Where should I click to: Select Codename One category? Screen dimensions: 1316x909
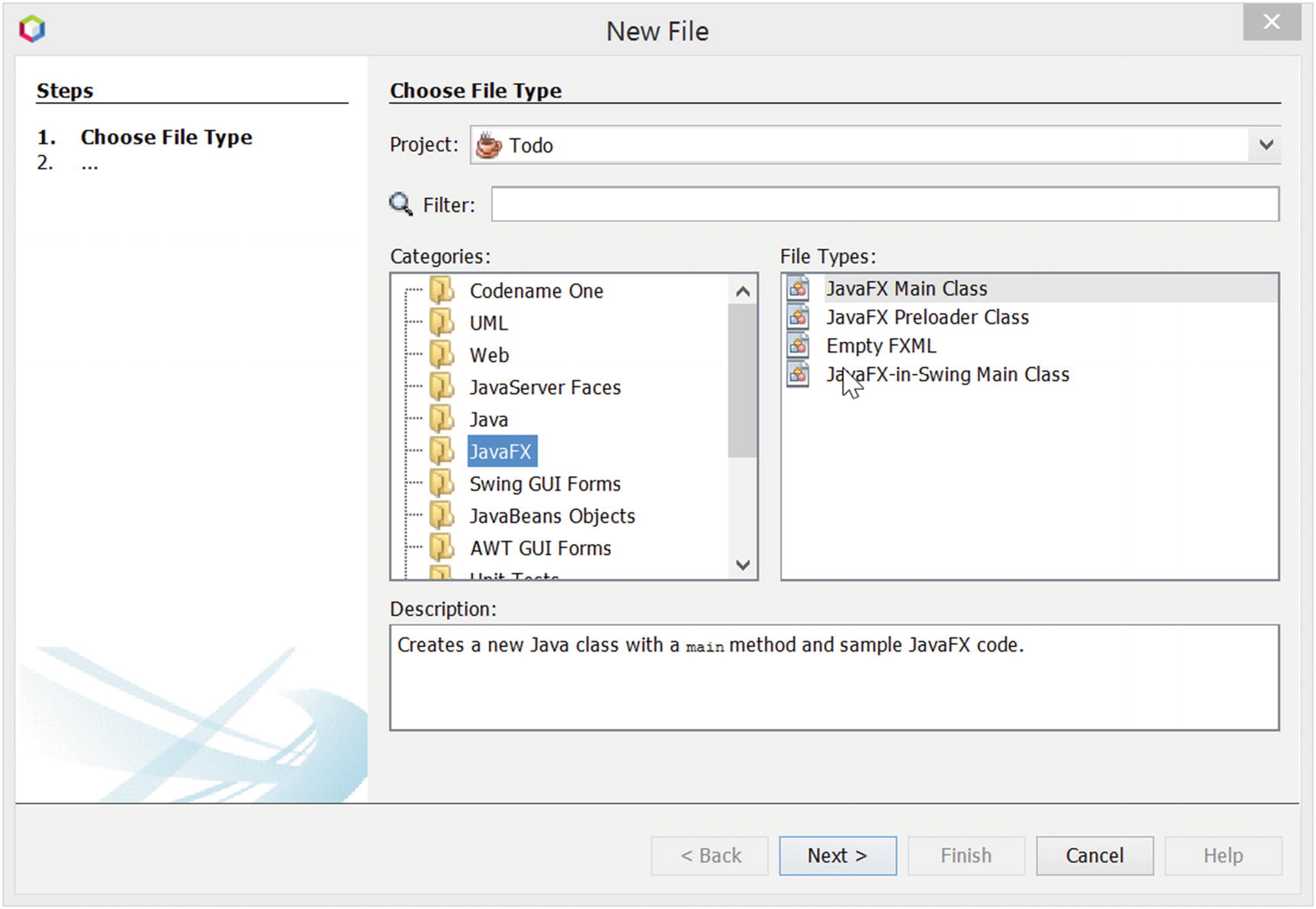pyautogui.click(x=536, y=291)
